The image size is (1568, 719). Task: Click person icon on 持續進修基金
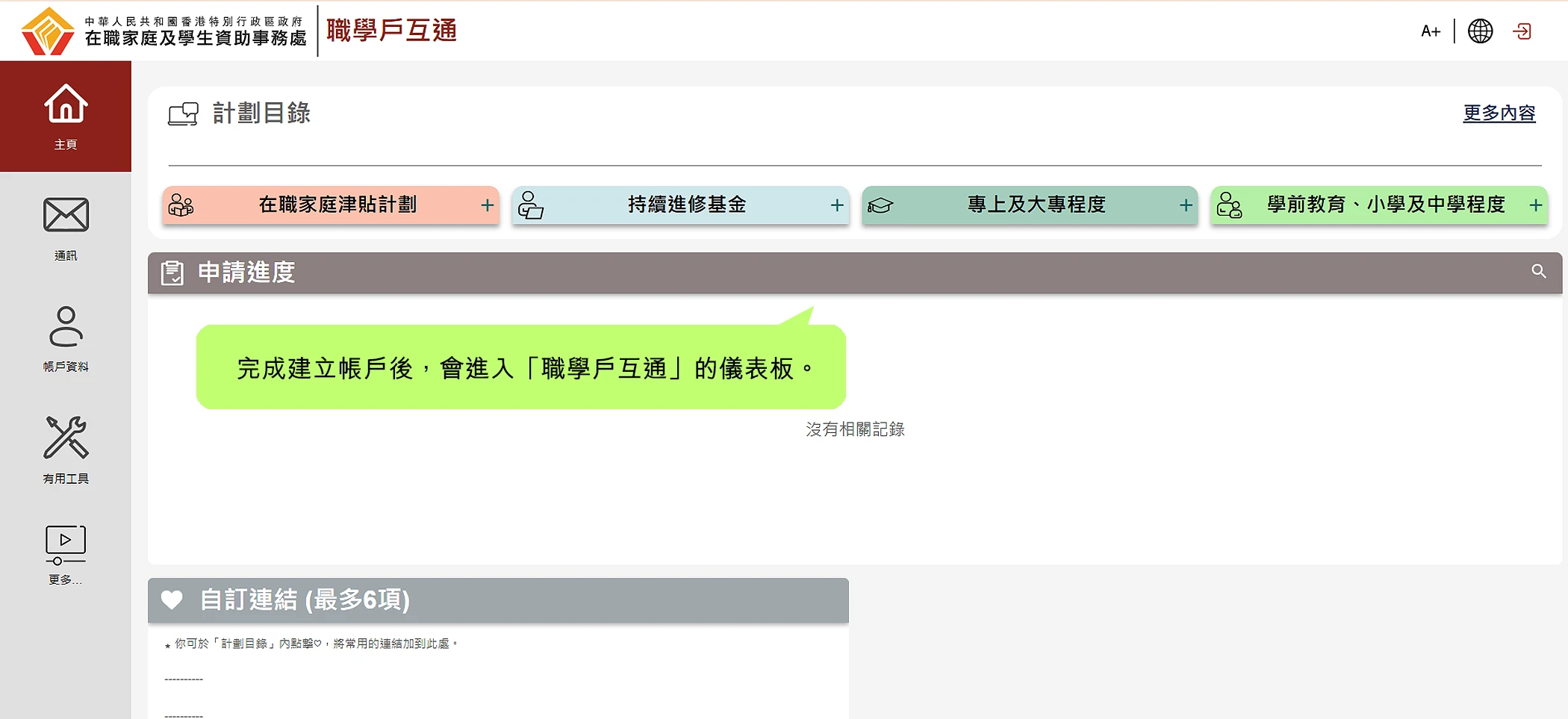click(x=531, y=205)
